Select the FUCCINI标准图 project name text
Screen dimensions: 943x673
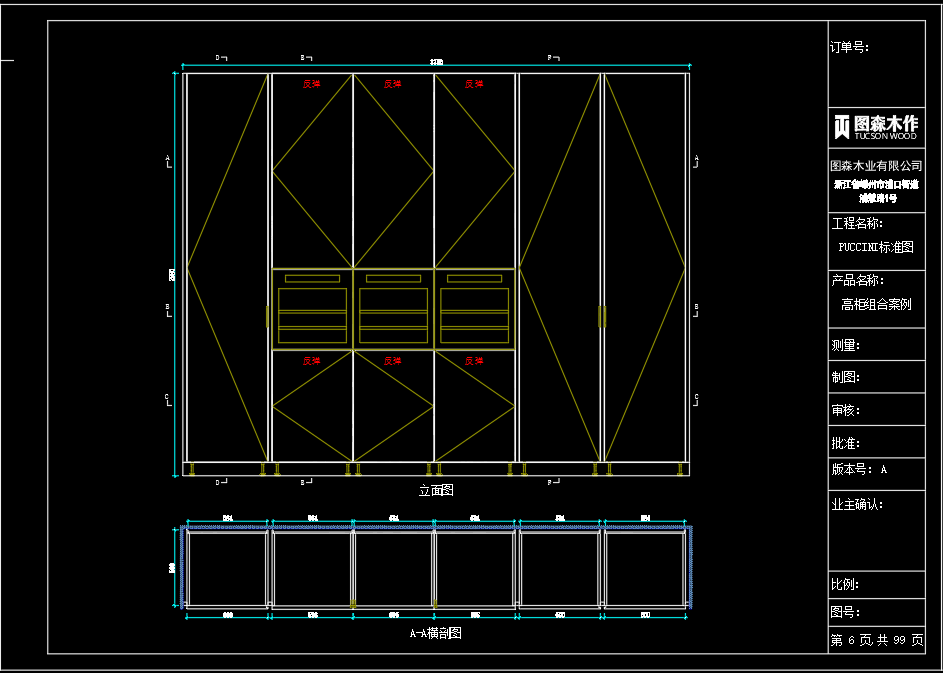[876, 248]
